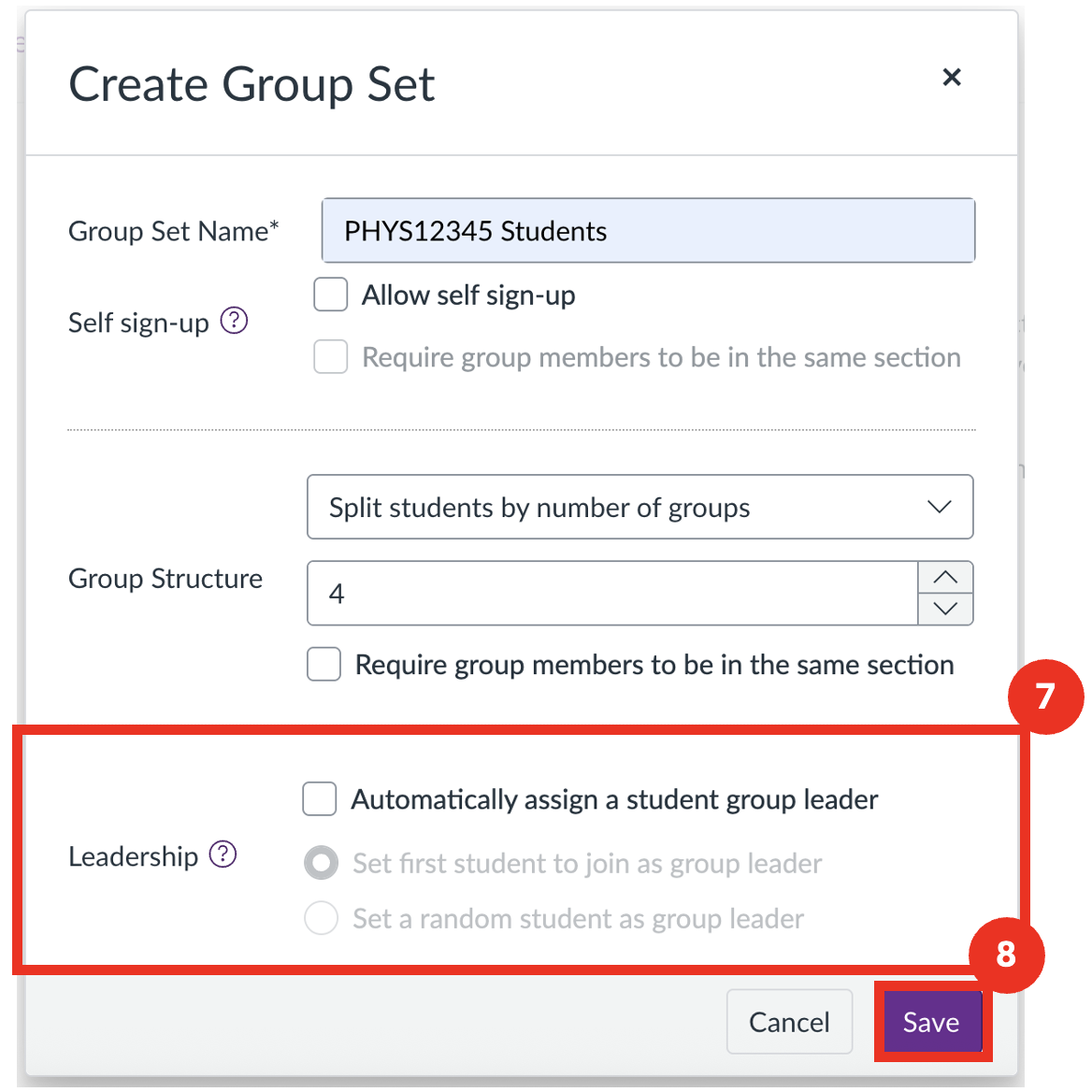Click the X to close Create Group Set
1092x1092 pixels.
(x=952, y=78)
